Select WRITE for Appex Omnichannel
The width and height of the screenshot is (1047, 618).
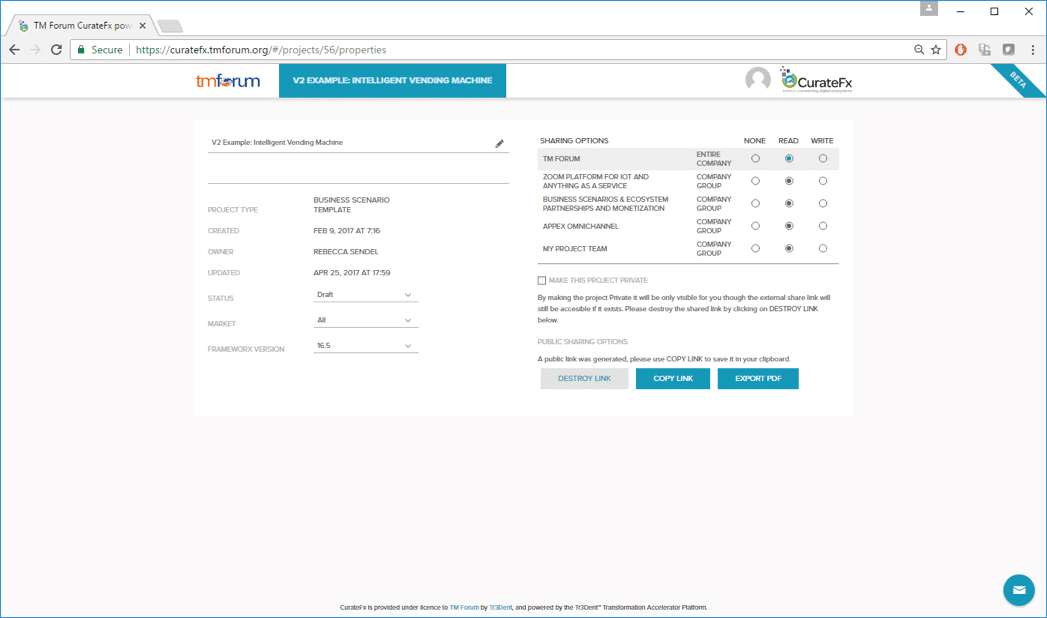pos(823,226)
